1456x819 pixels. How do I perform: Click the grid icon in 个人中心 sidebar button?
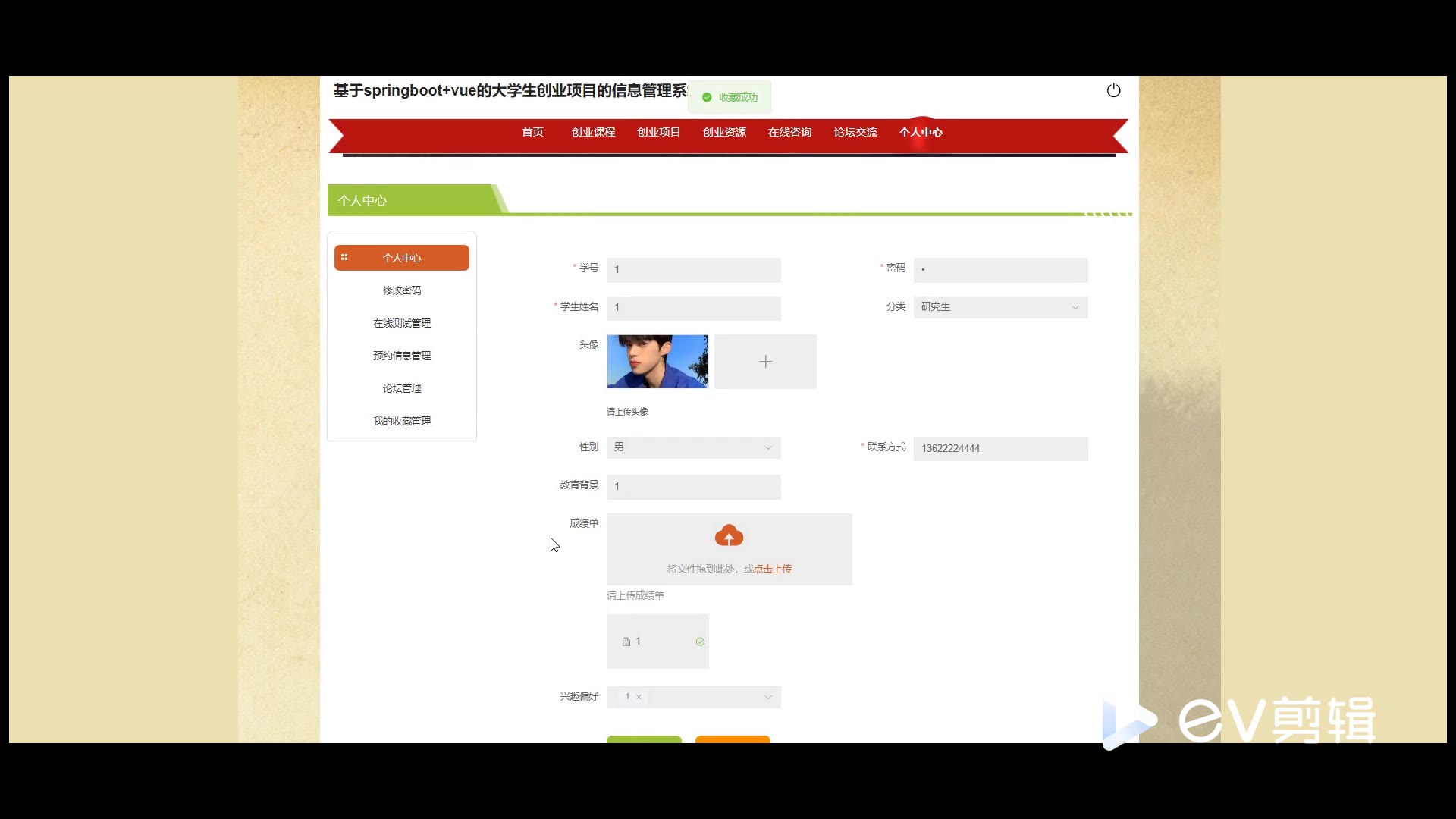point(344,258)
